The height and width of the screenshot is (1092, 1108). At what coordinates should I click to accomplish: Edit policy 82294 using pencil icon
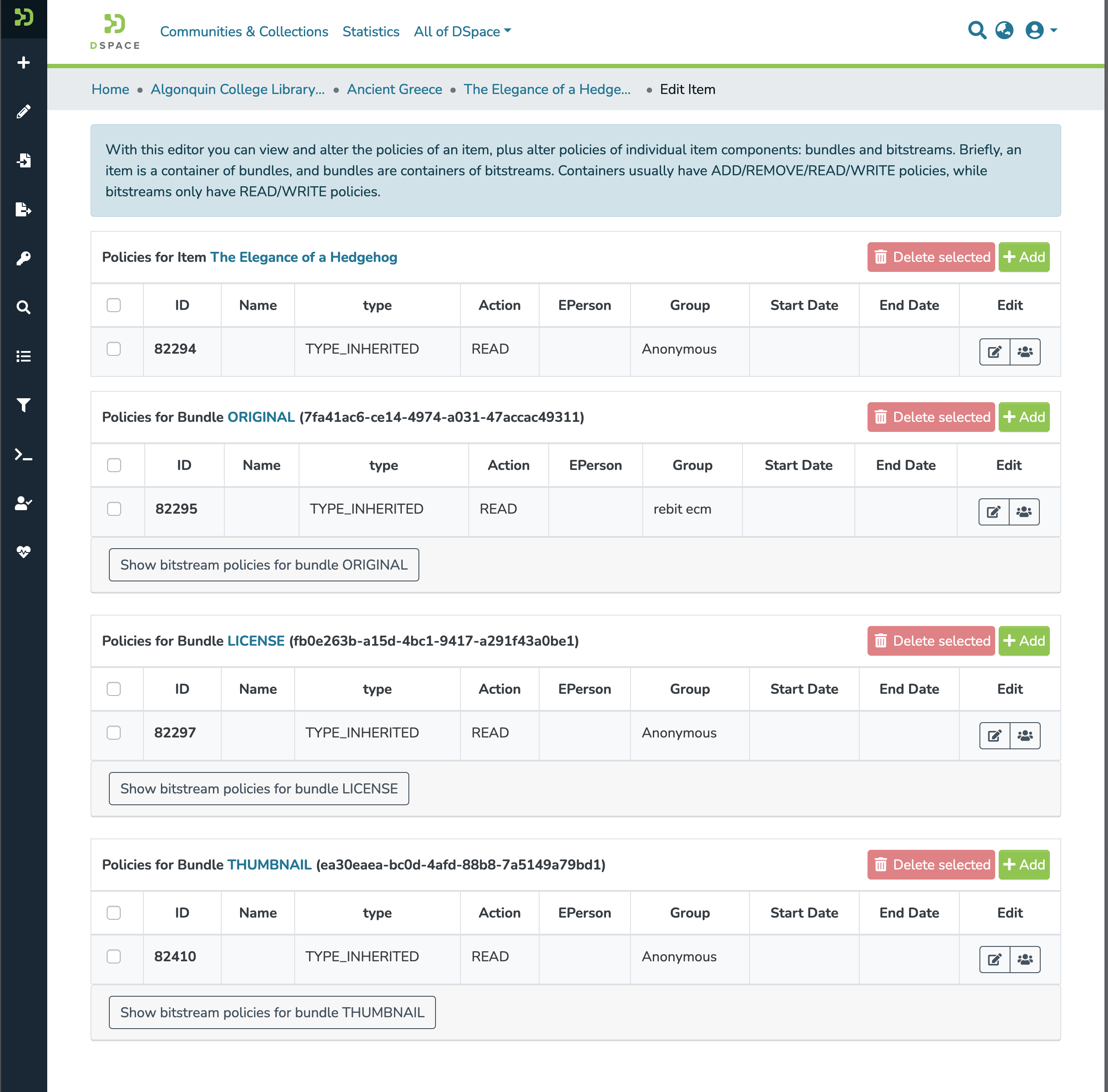pos(994,351)
